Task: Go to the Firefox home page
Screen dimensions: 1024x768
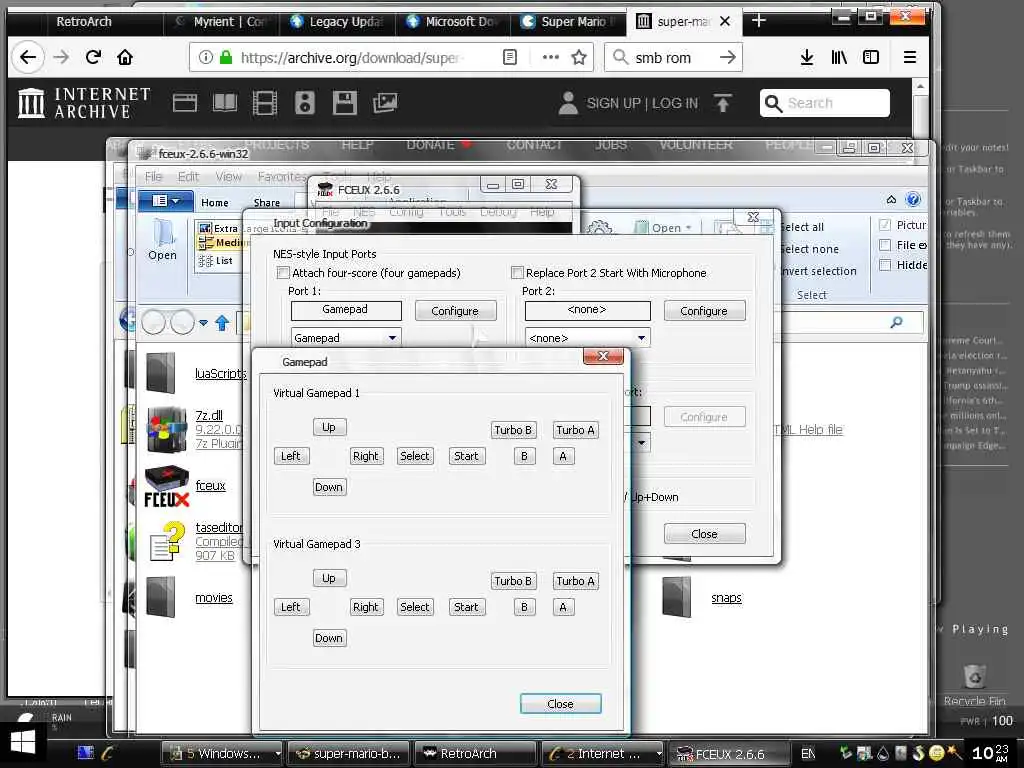Action: pyautogui.click(x=125, y=57)
